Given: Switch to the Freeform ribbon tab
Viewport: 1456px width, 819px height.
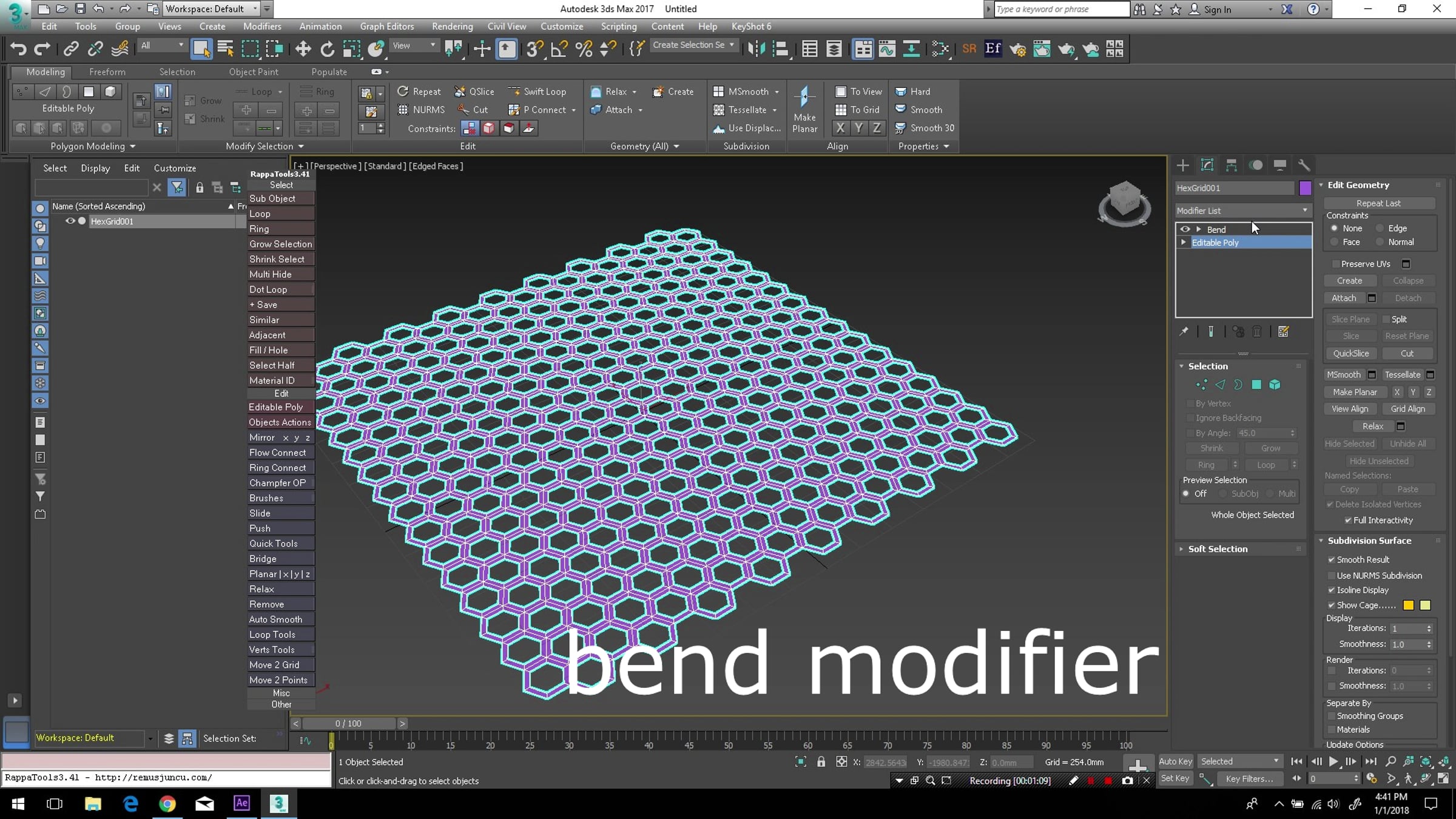Looking at the screenshot, I should [107, 72].
